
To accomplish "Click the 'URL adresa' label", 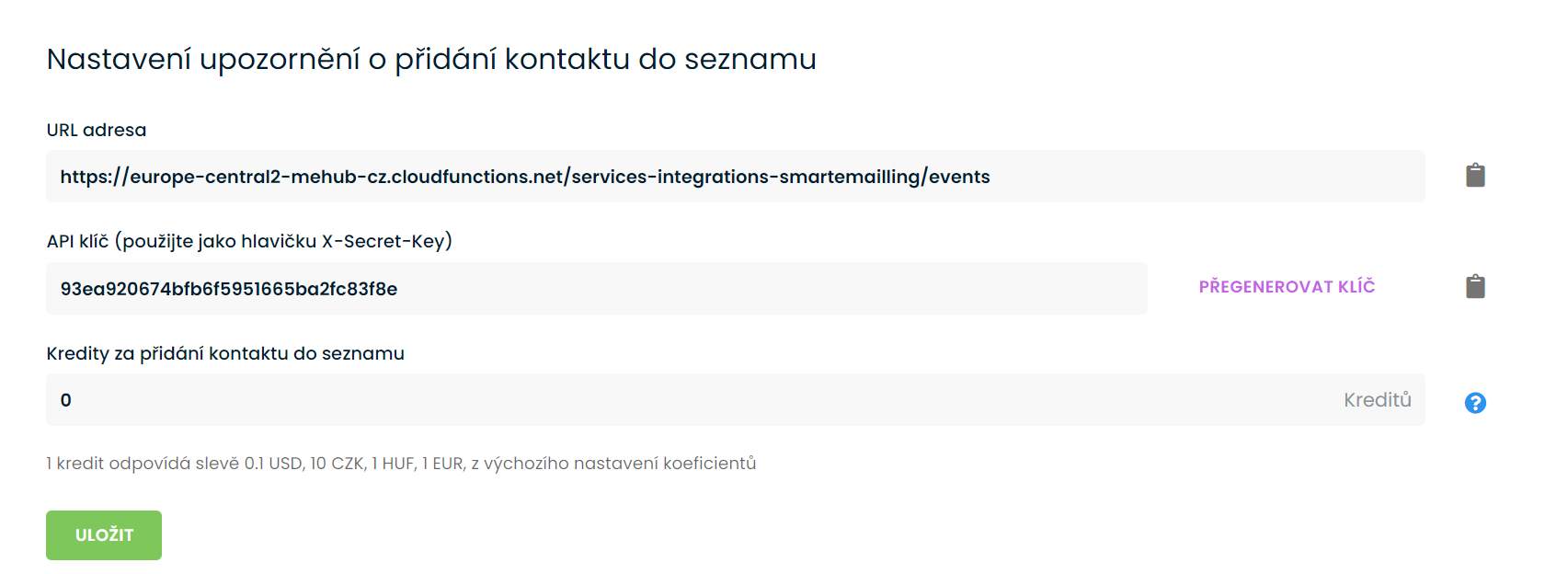I will 97,130.
